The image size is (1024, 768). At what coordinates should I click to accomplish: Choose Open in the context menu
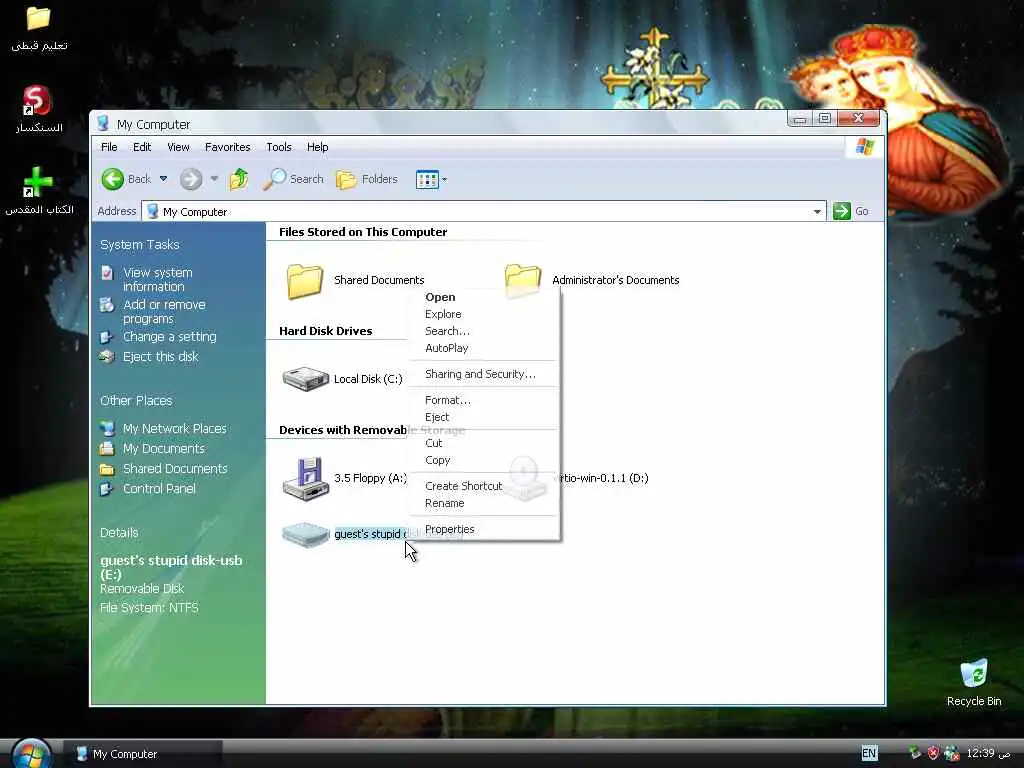[x=484, y=297]
